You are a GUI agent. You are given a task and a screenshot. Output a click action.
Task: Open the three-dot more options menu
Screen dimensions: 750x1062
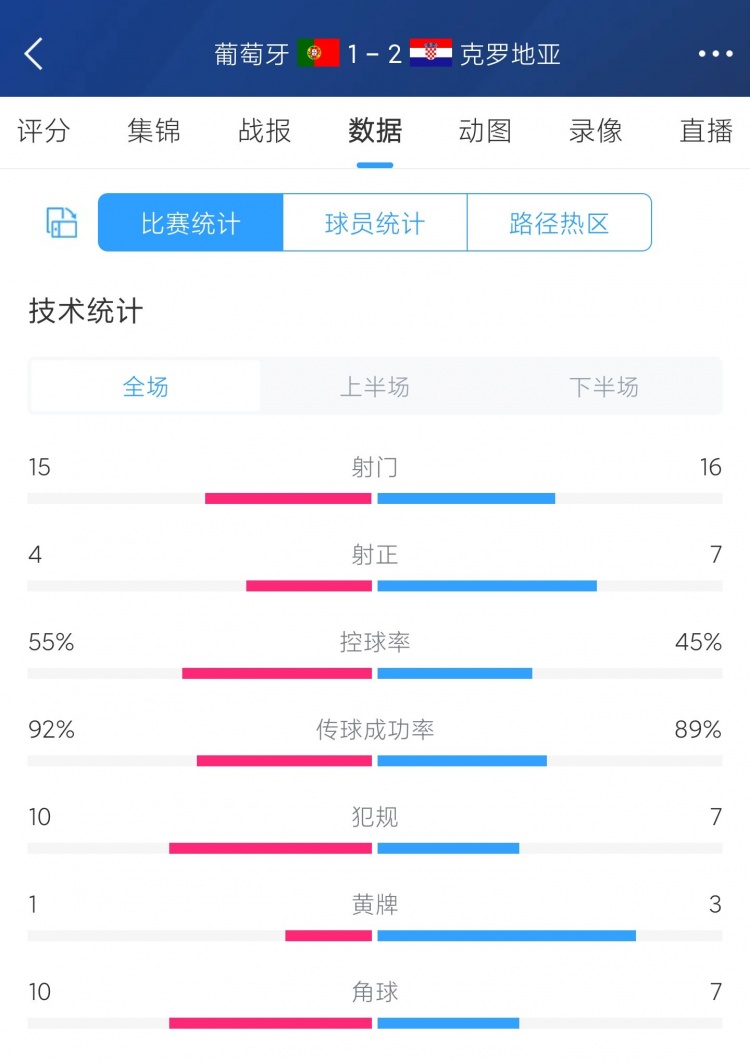(715, 54)
